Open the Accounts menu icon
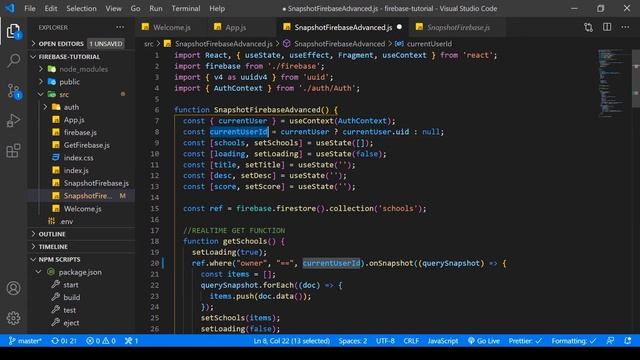 pos(13,288)
